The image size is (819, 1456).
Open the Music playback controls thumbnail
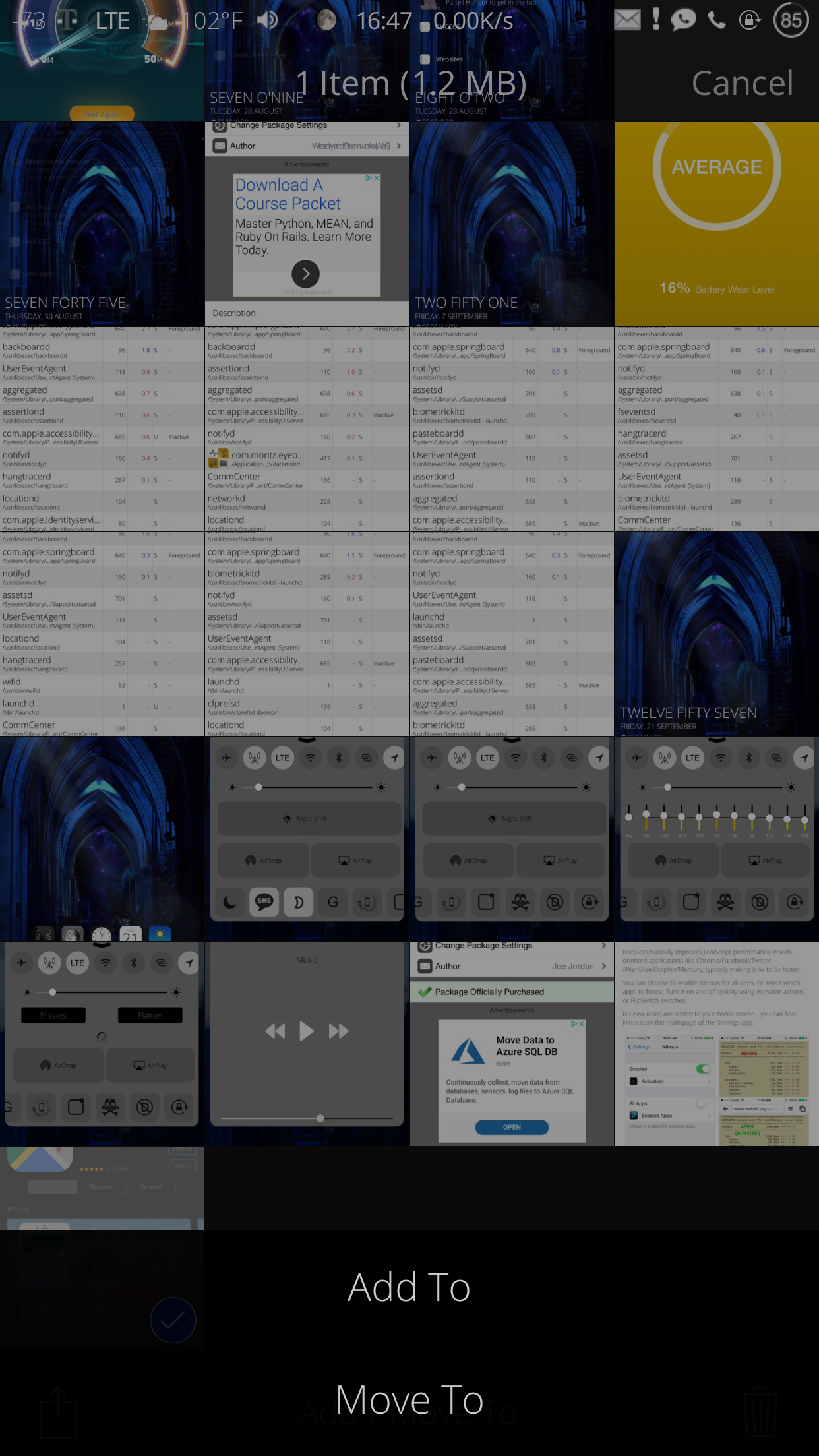click(307, 1044)
